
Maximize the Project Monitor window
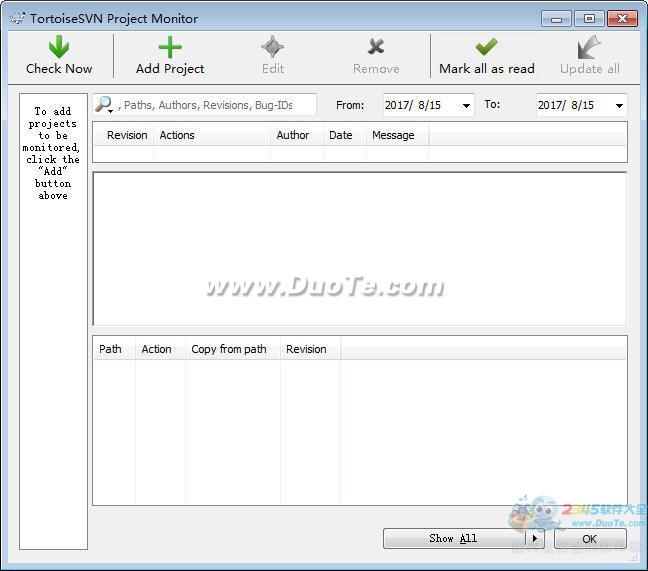coord(589,19)
